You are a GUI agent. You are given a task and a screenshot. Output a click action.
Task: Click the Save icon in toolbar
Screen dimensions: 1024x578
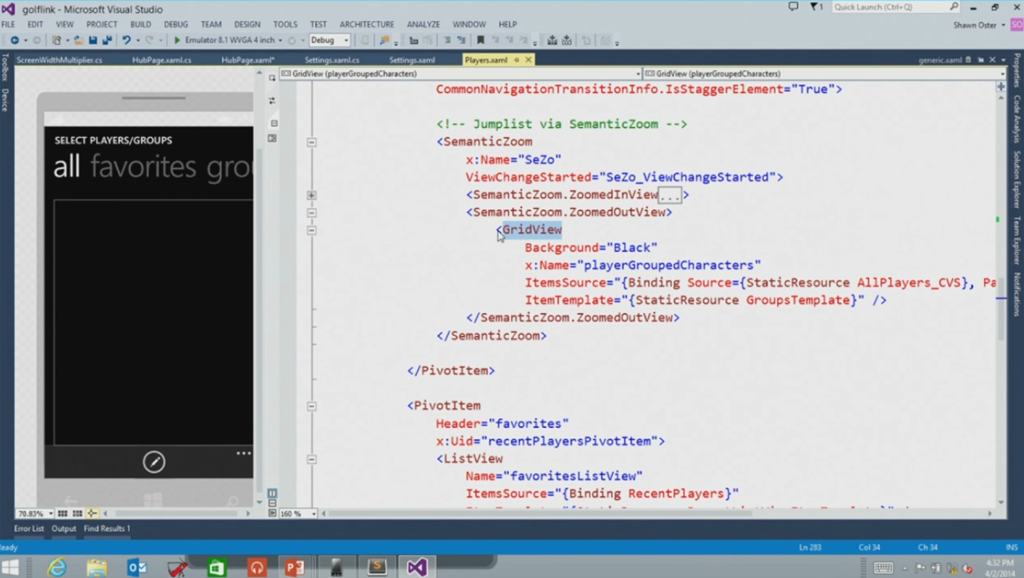(x=93, y=40)
